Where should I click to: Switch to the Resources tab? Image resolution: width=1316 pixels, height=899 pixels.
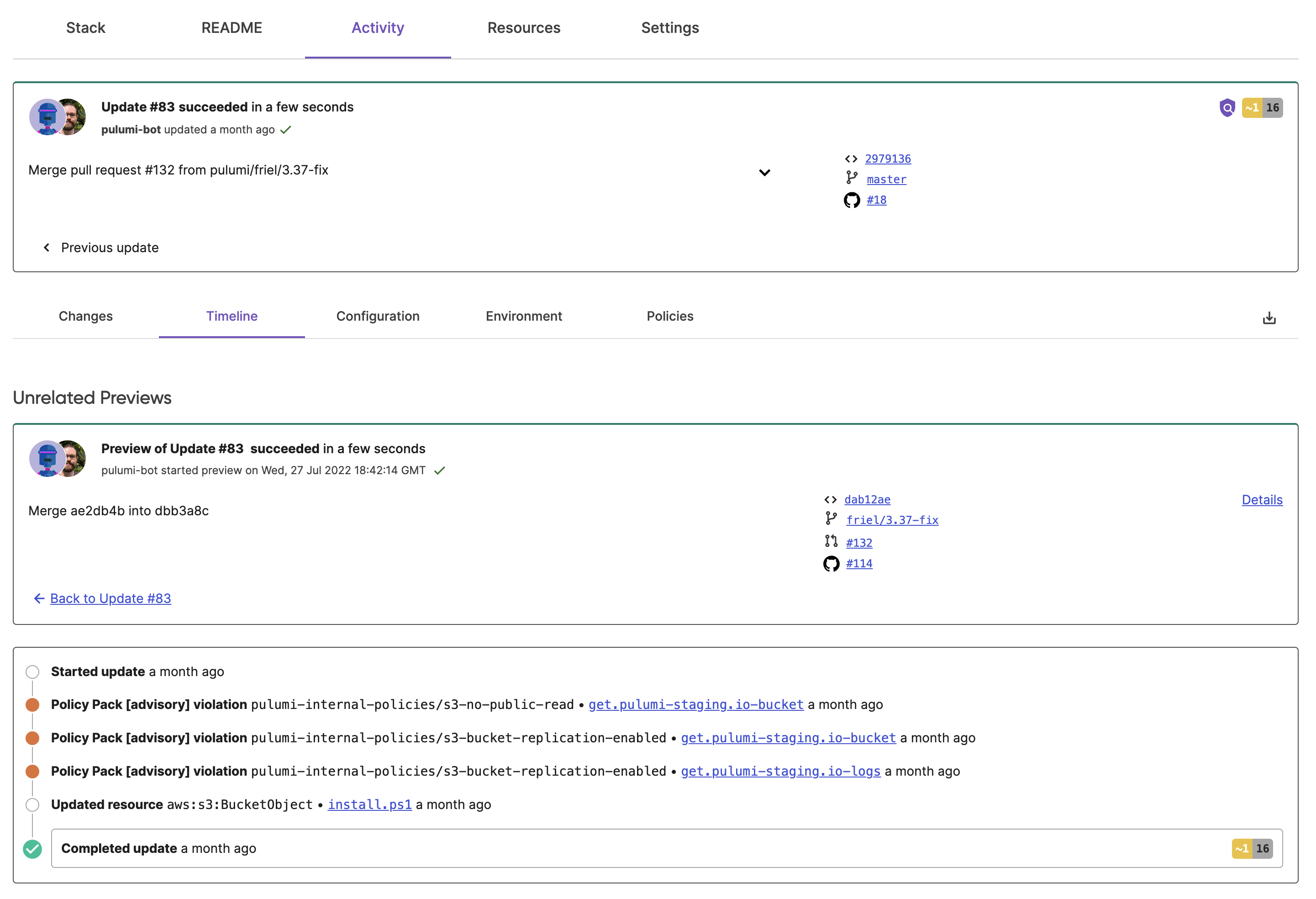click(523, 28)
